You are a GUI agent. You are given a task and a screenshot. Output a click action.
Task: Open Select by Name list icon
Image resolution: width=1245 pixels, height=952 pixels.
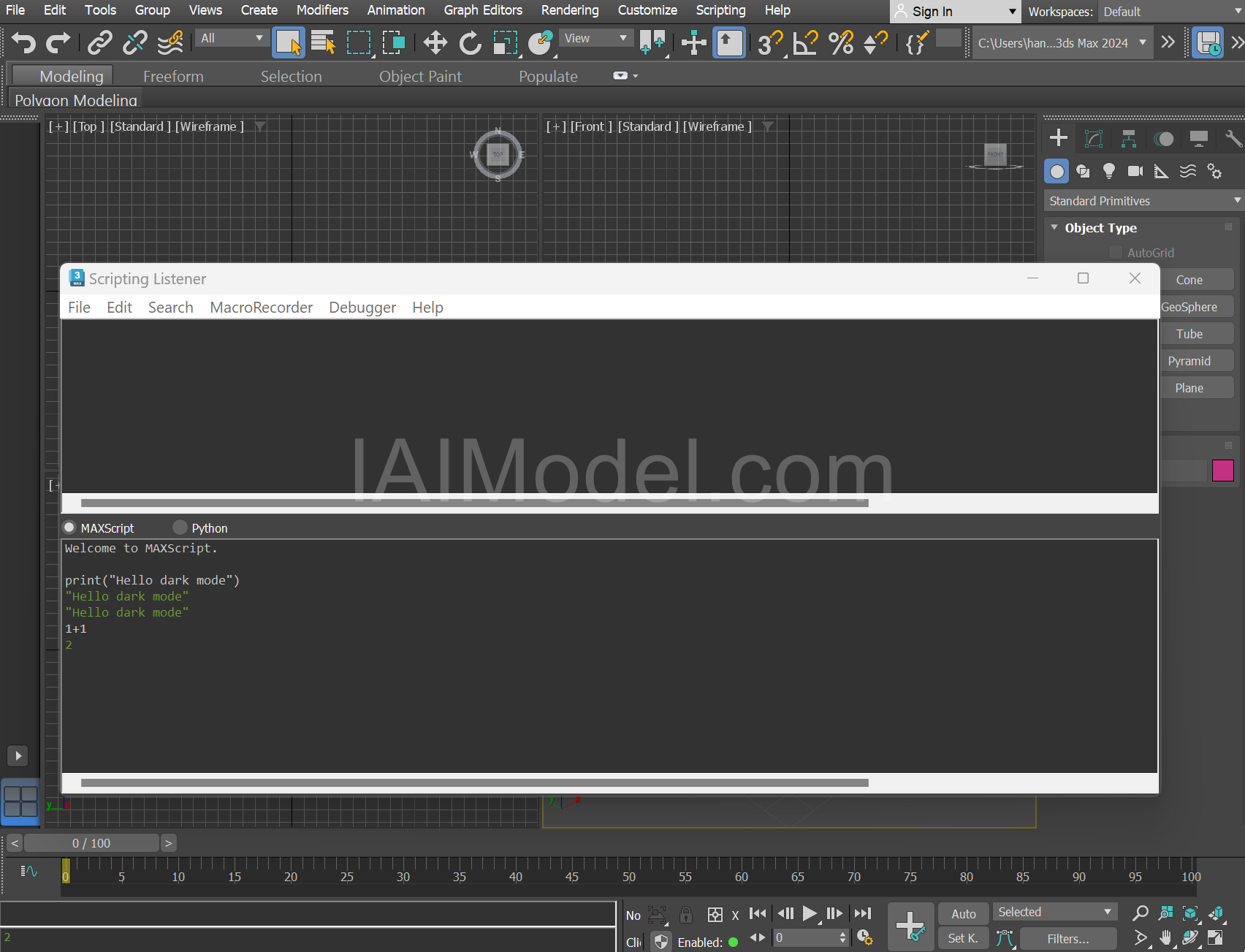click(x=322, y=42)
